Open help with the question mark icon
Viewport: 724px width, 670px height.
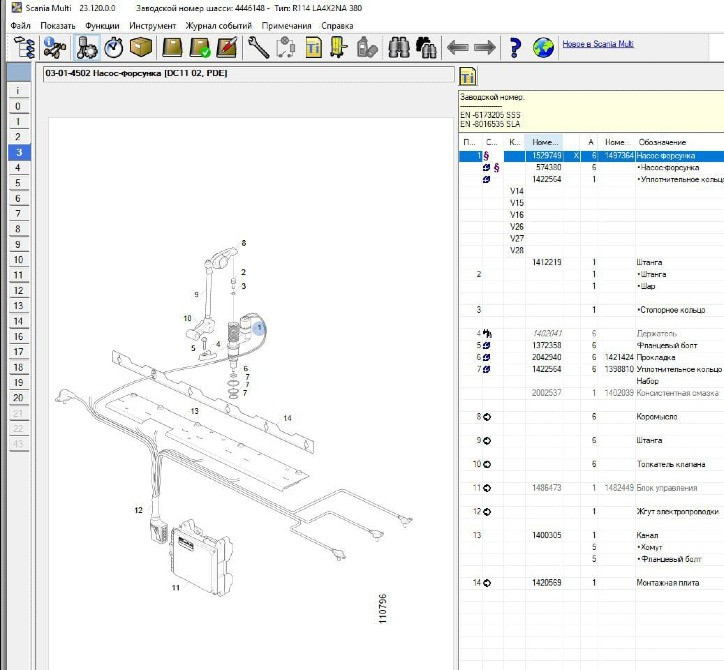(515, 47)
